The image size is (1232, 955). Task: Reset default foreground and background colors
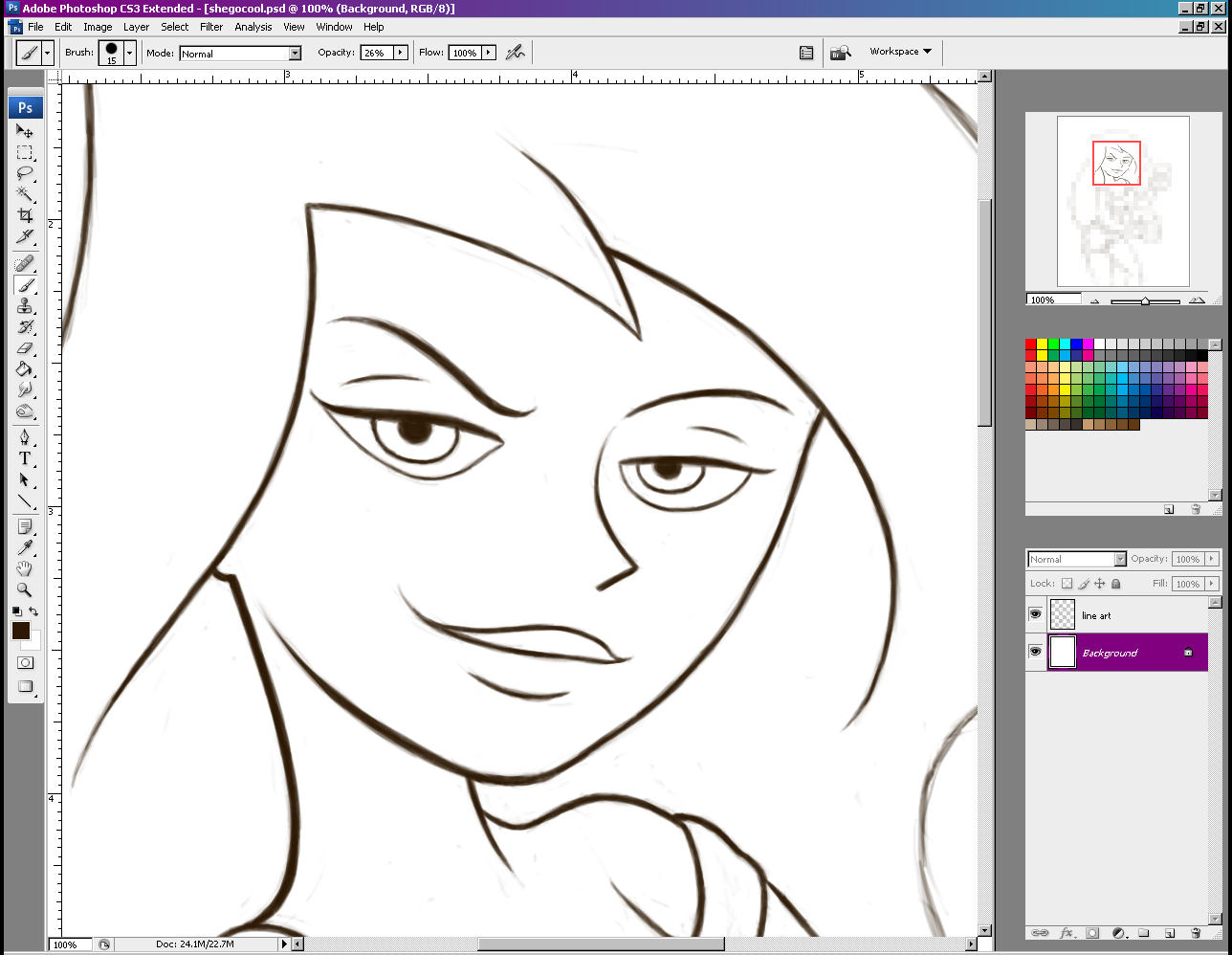pyautogui.click(x=16, y=611)
